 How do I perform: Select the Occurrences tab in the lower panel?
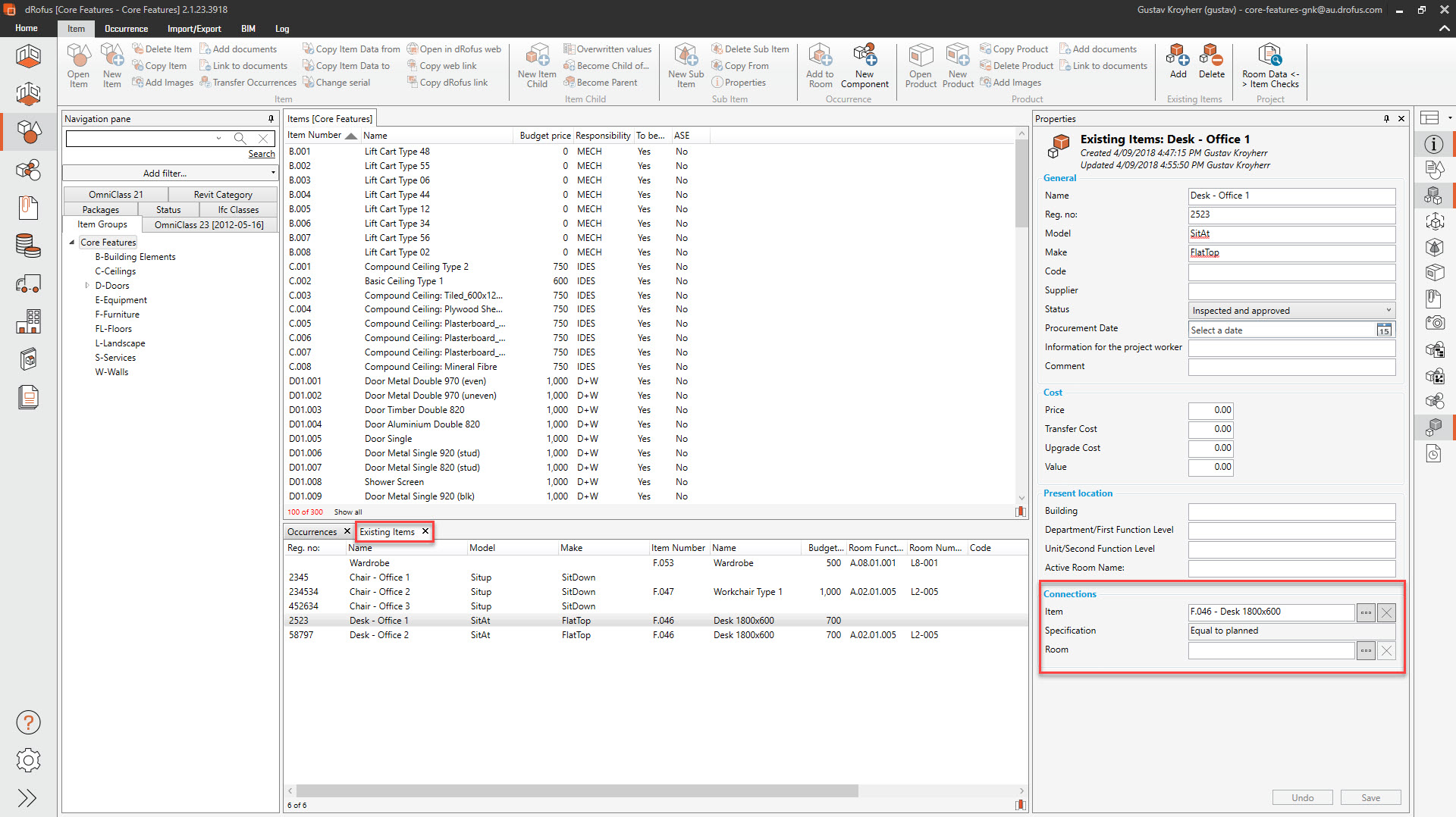click(x=312, y=532)
